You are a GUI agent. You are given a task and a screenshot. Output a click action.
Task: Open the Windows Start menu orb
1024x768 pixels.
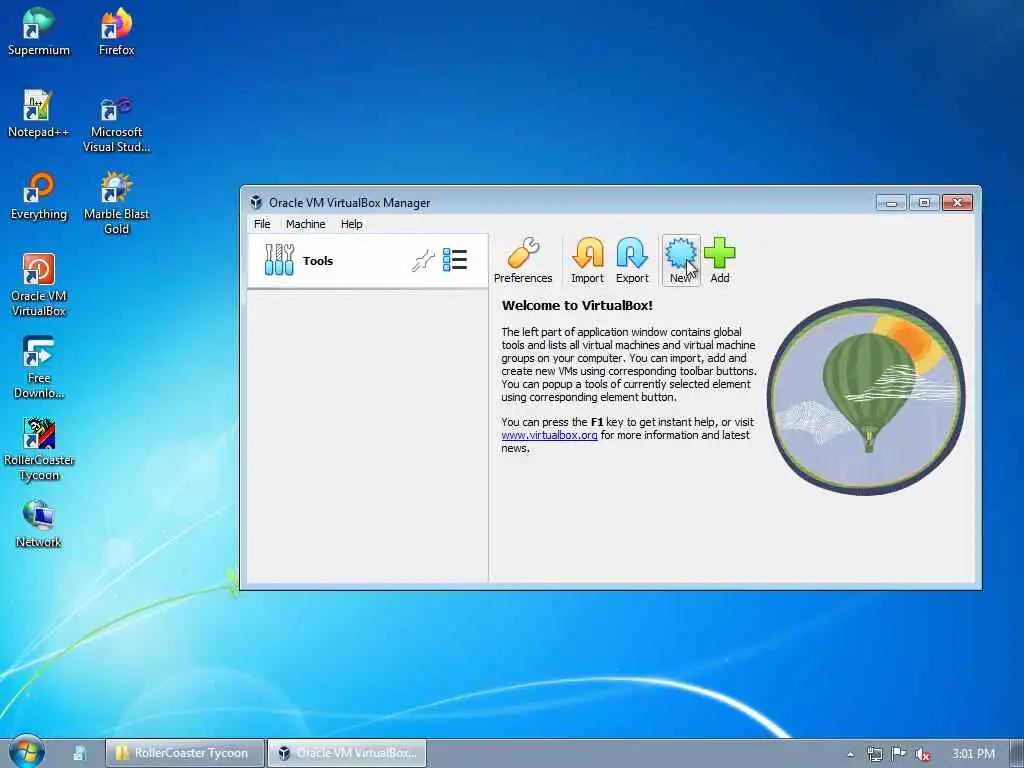[27, 752]
